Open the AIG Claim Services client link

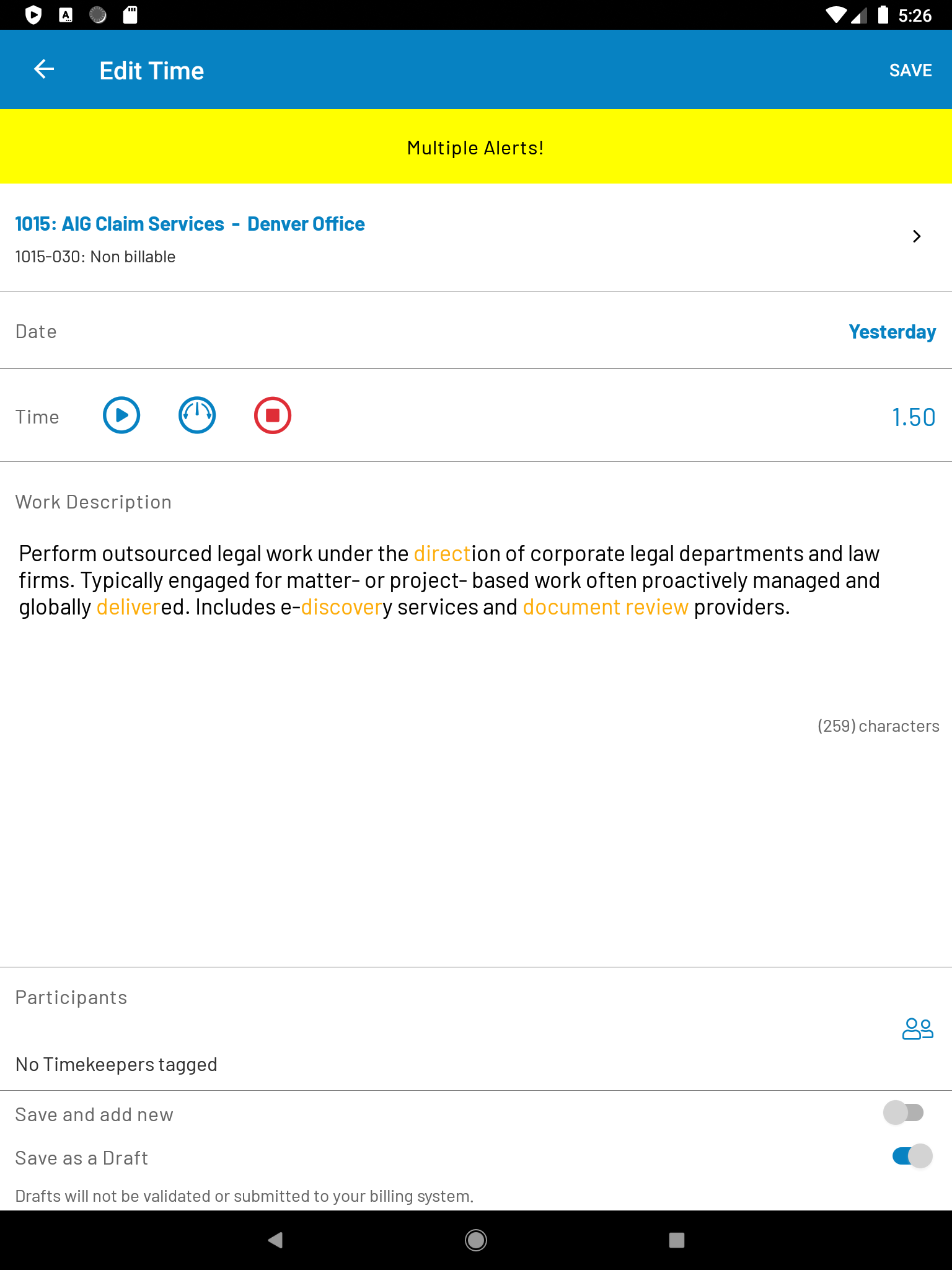(190, 224)
